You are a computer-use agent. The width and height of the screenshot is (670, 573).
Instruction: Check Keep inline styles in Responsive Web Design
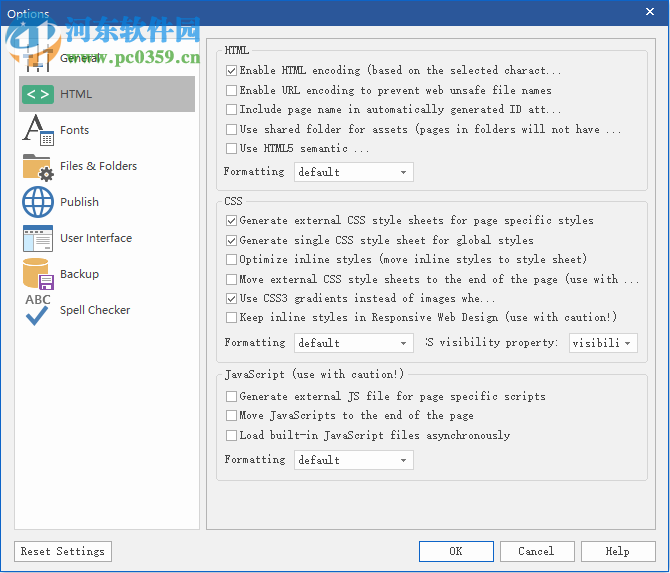231,317
